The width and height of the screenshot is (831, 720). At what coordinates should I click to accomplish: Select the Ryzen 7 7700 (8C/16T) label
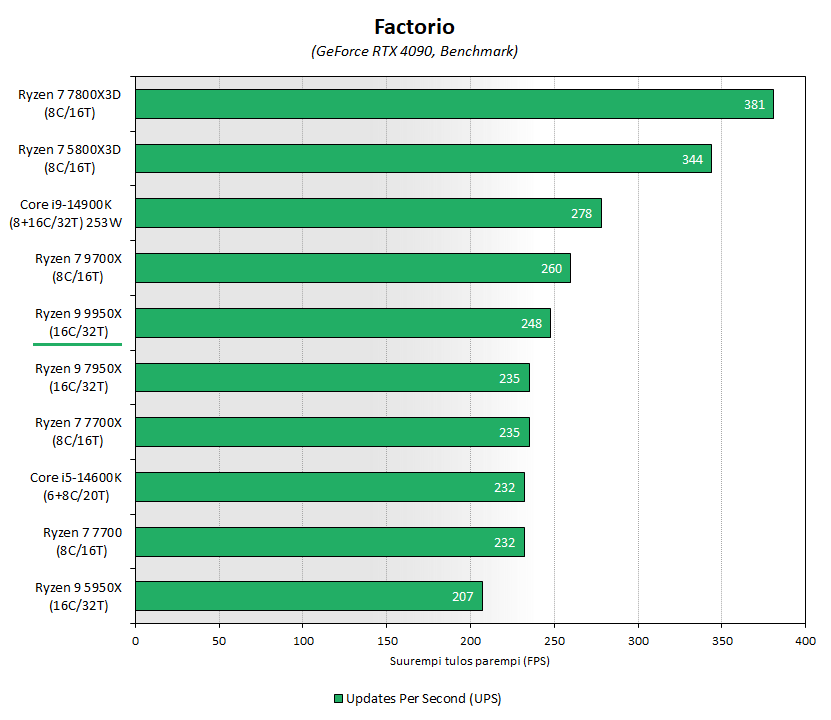coord(82,541)
